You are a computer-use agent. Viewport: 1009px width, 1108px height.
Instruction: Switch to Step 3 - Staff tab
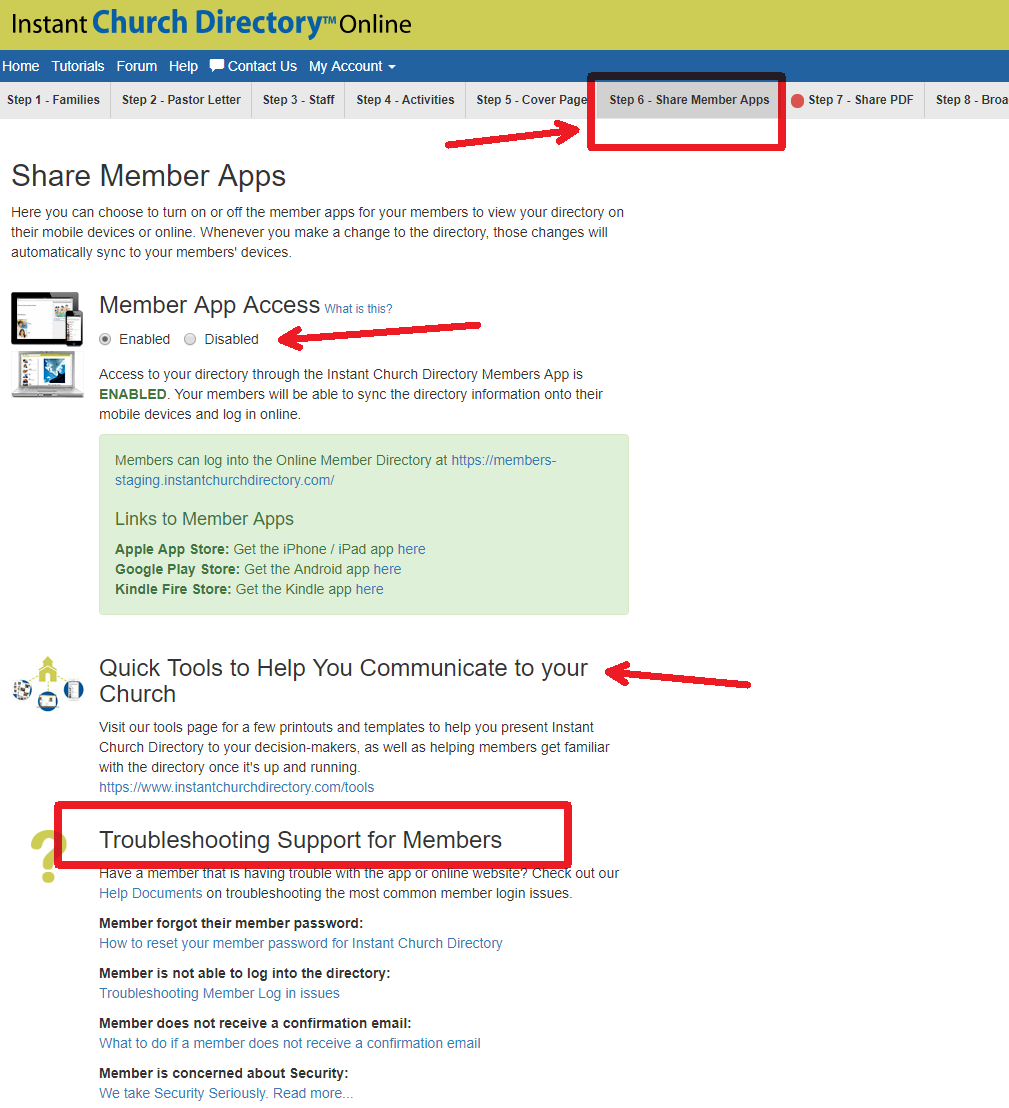click(298, 100)
